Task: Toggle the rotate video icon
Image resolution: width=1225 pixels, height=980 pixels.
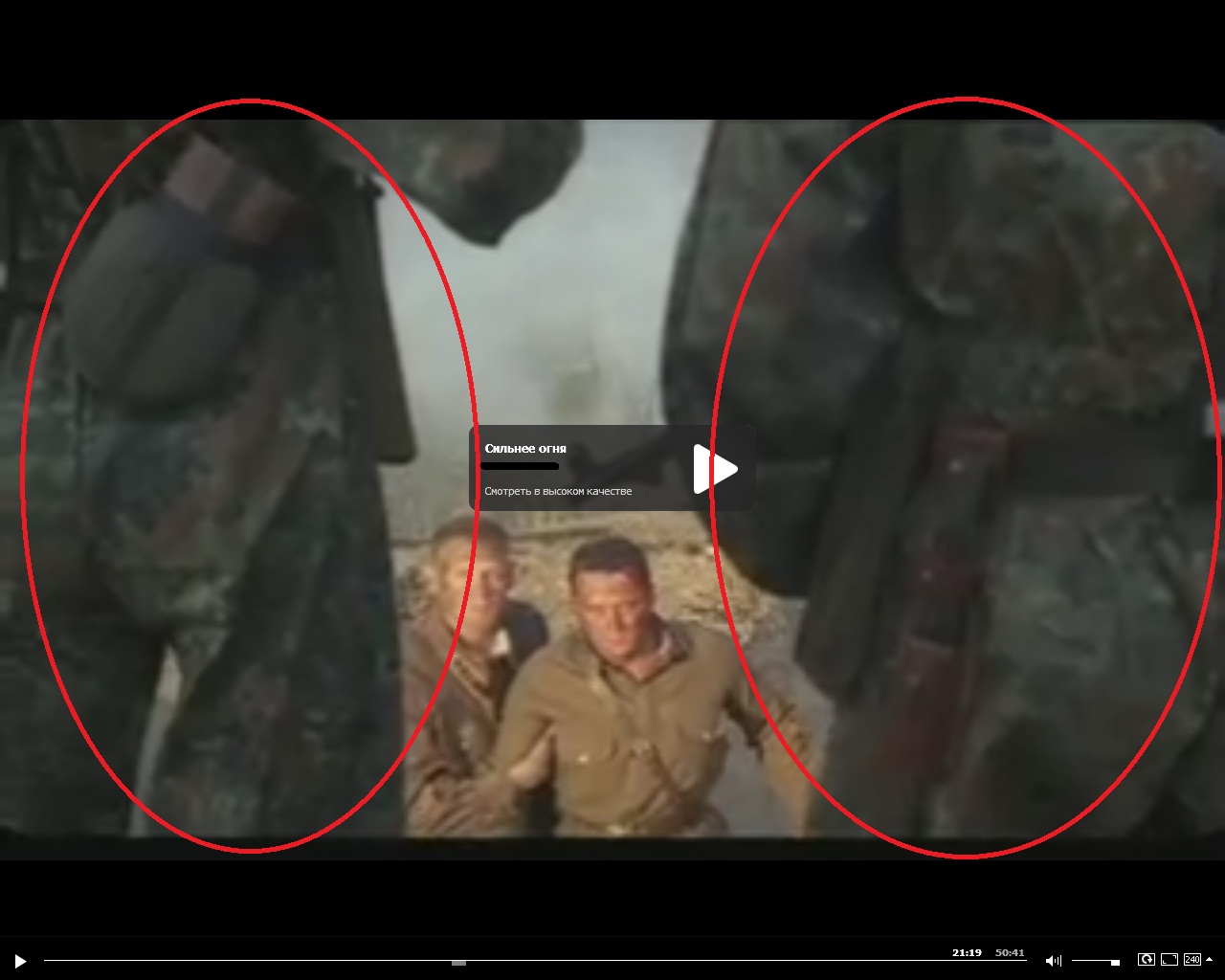Action: pos(1146,960)
